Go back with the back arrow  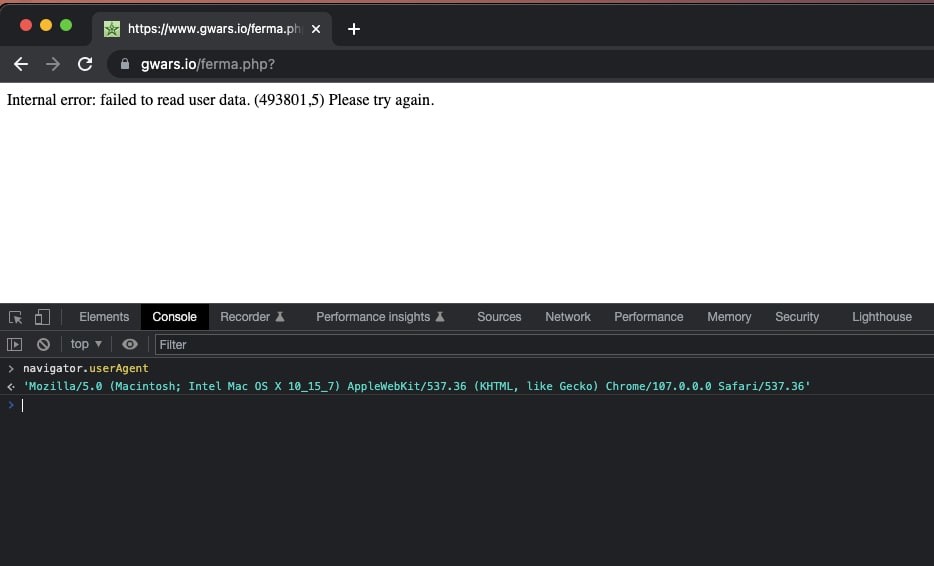pos(21,64)
